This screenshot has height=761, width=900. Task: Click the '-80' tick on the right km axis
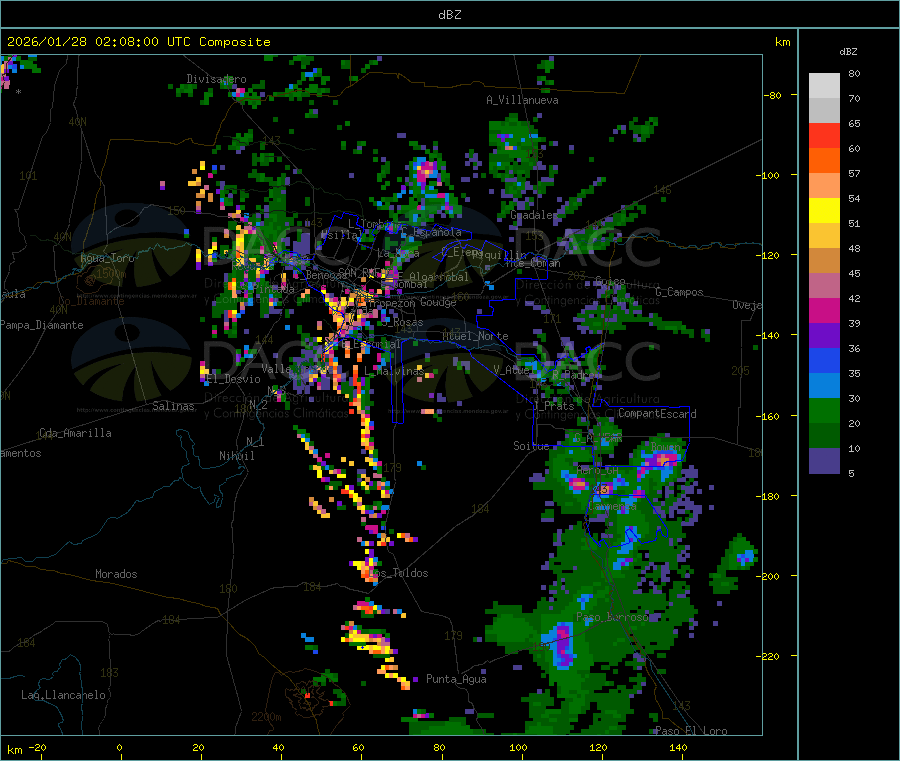coord(773,95)
